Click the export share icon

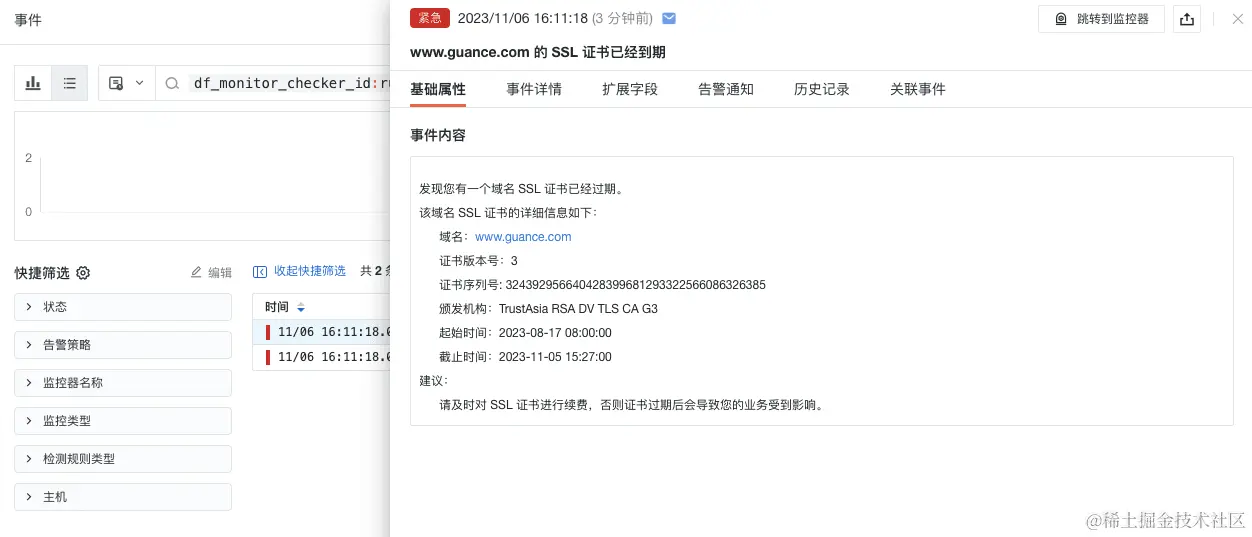pyautogui.click(x=1186, y=19)
